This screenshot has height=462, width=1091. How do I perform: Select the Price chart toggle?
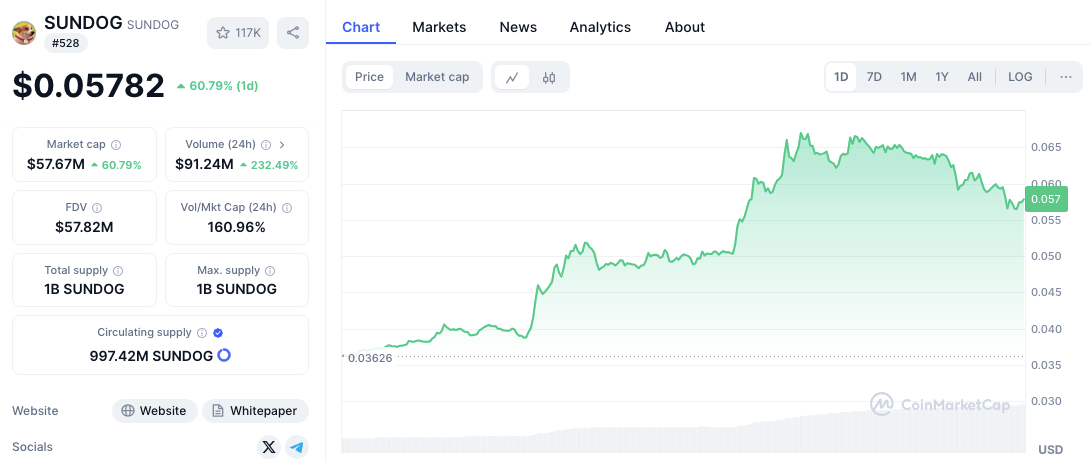pyautogui.click(x=369, y=77)
